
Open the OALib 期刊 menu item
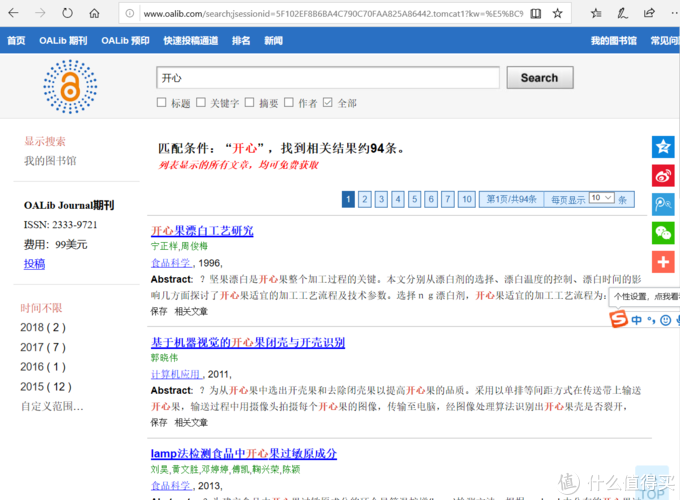[63, 41]
